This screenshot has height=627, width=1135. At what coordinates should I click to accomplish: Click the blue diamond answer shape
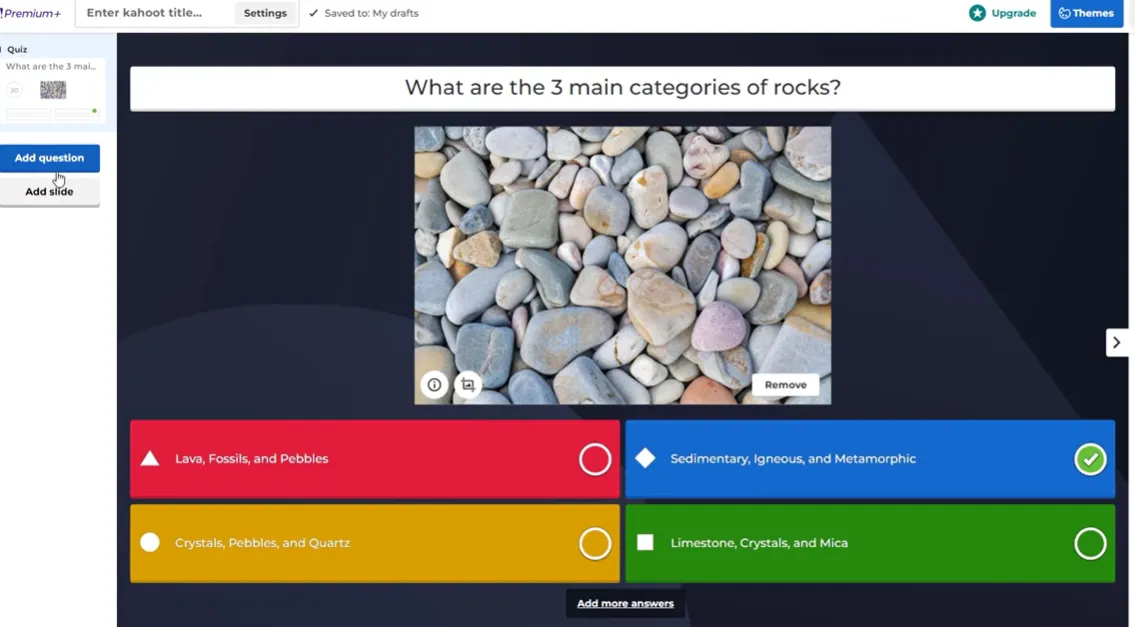(x=645, y=458)
